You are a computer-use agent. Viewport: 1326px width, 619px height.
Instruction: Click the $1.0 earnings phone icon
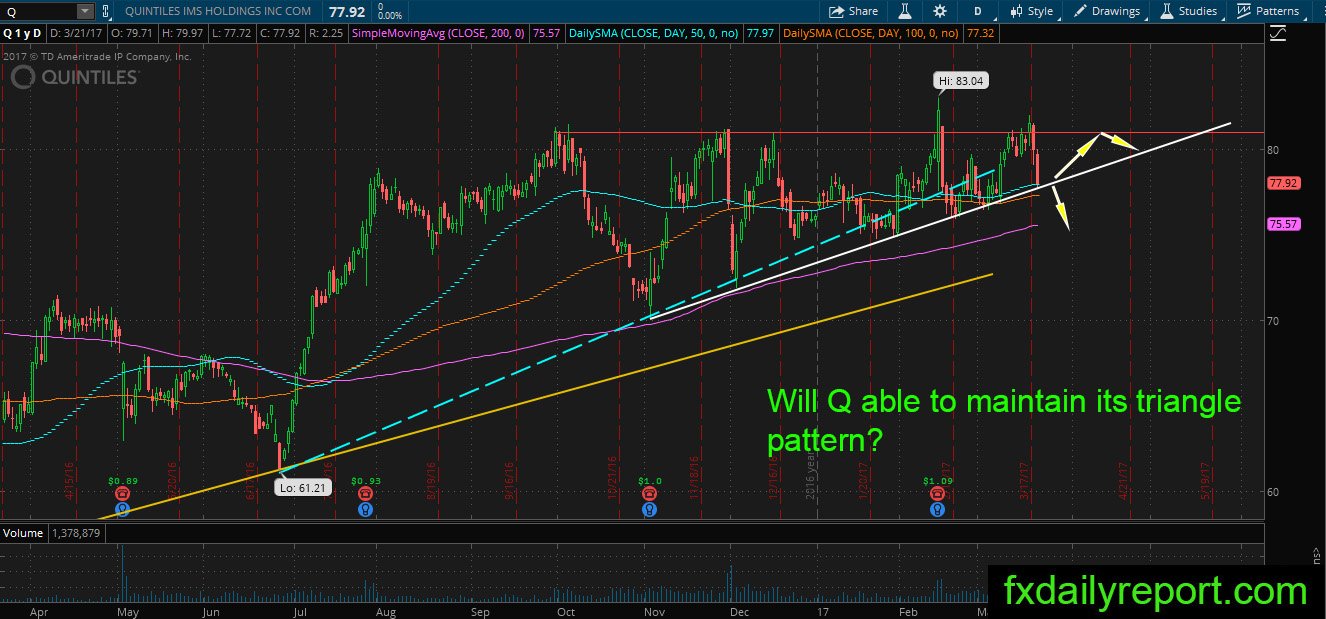click(x=650, y=494)
